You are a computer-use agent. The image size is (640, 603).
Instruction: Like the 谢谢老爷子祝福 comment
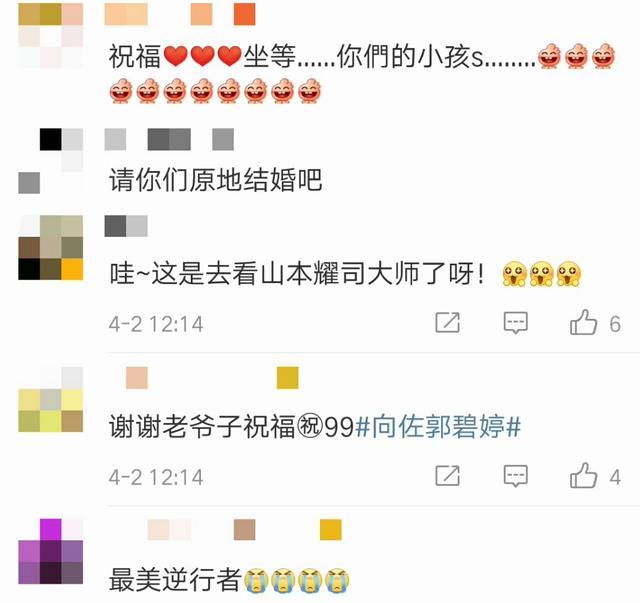[583, 476]
